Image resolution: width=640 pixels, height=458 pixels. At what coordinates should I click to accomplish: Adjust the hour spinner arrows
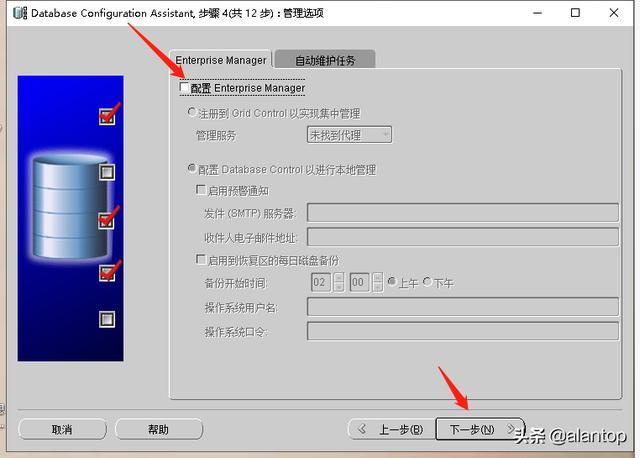tap(338, 282)
